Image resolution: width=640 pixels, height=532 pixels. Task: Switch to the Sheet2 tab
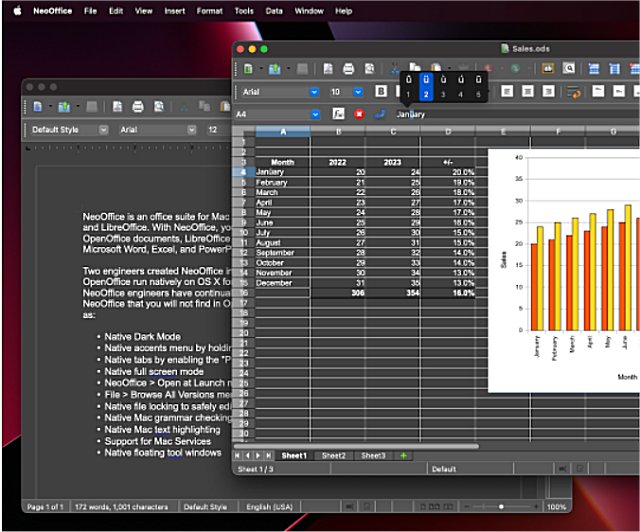click(x=334, y=455)
